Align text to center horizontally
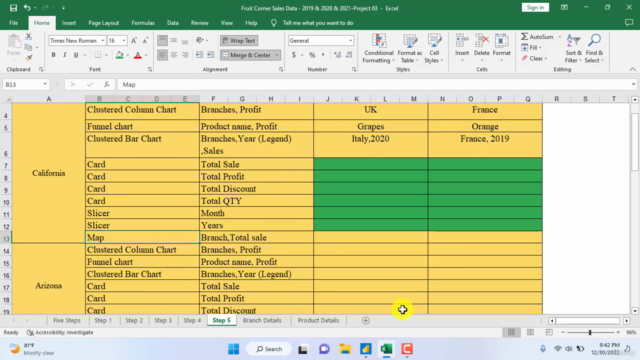This screenshot has height=360, width=640. 173,55
